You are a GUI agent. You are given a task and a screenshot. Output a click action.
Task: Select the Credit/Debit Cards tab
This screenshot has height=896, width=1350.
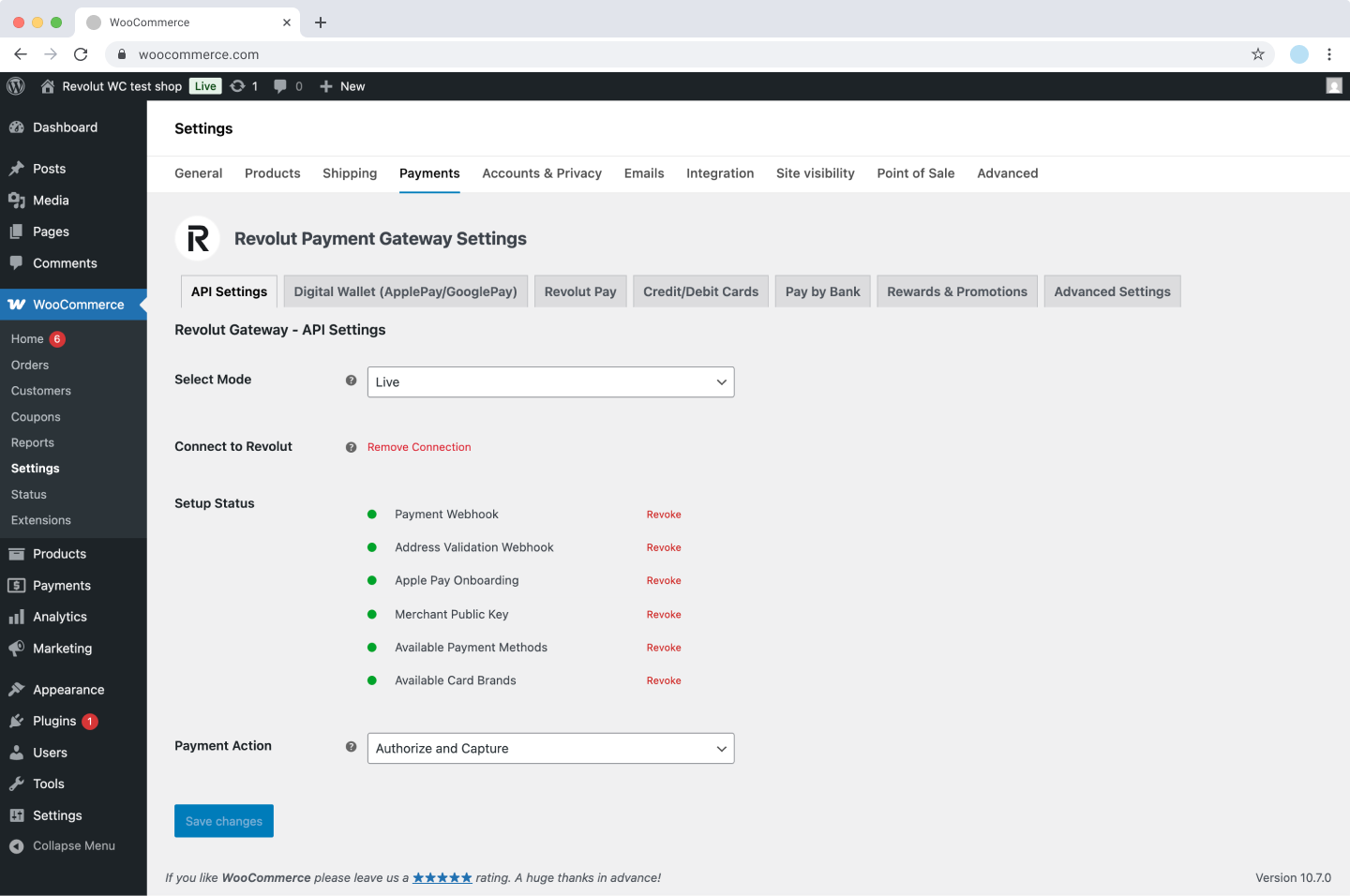(x=701, y=291)
